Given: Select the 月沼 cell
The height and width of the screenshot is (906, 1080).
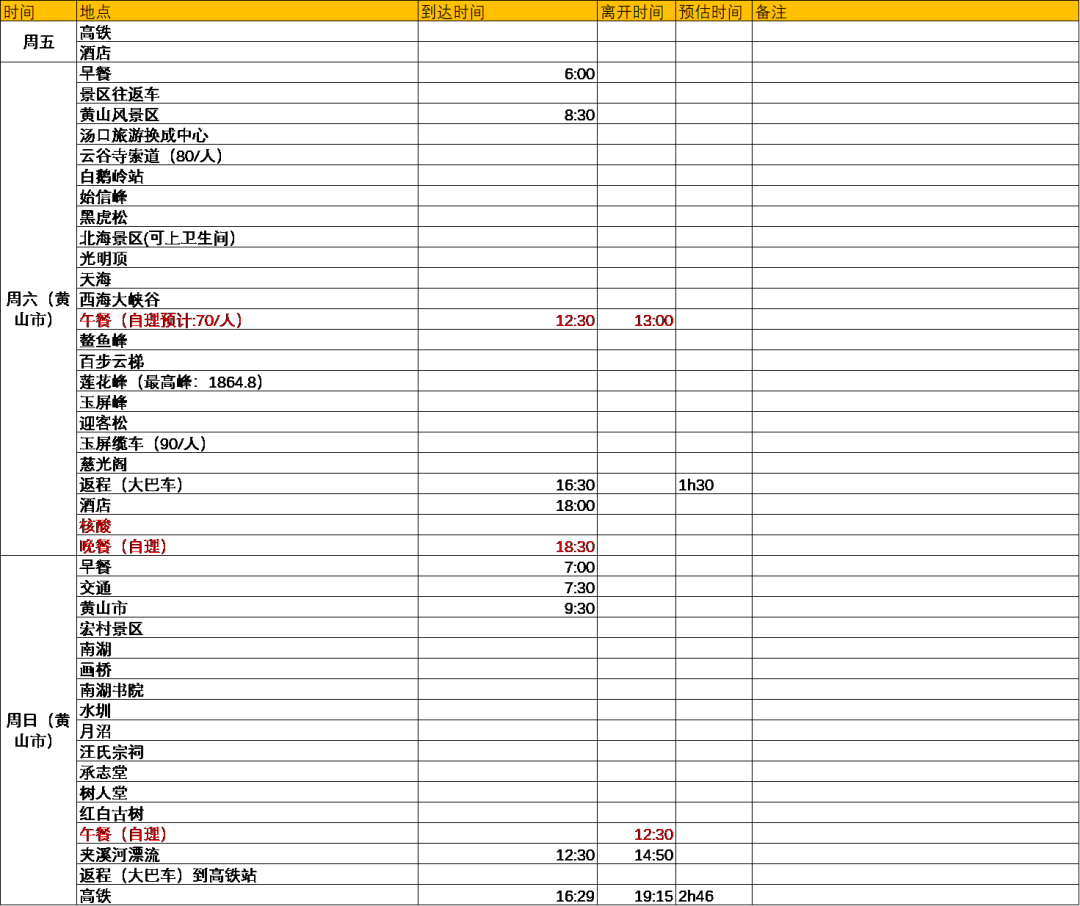Looking at the screenshot, I should pos(247,731).
